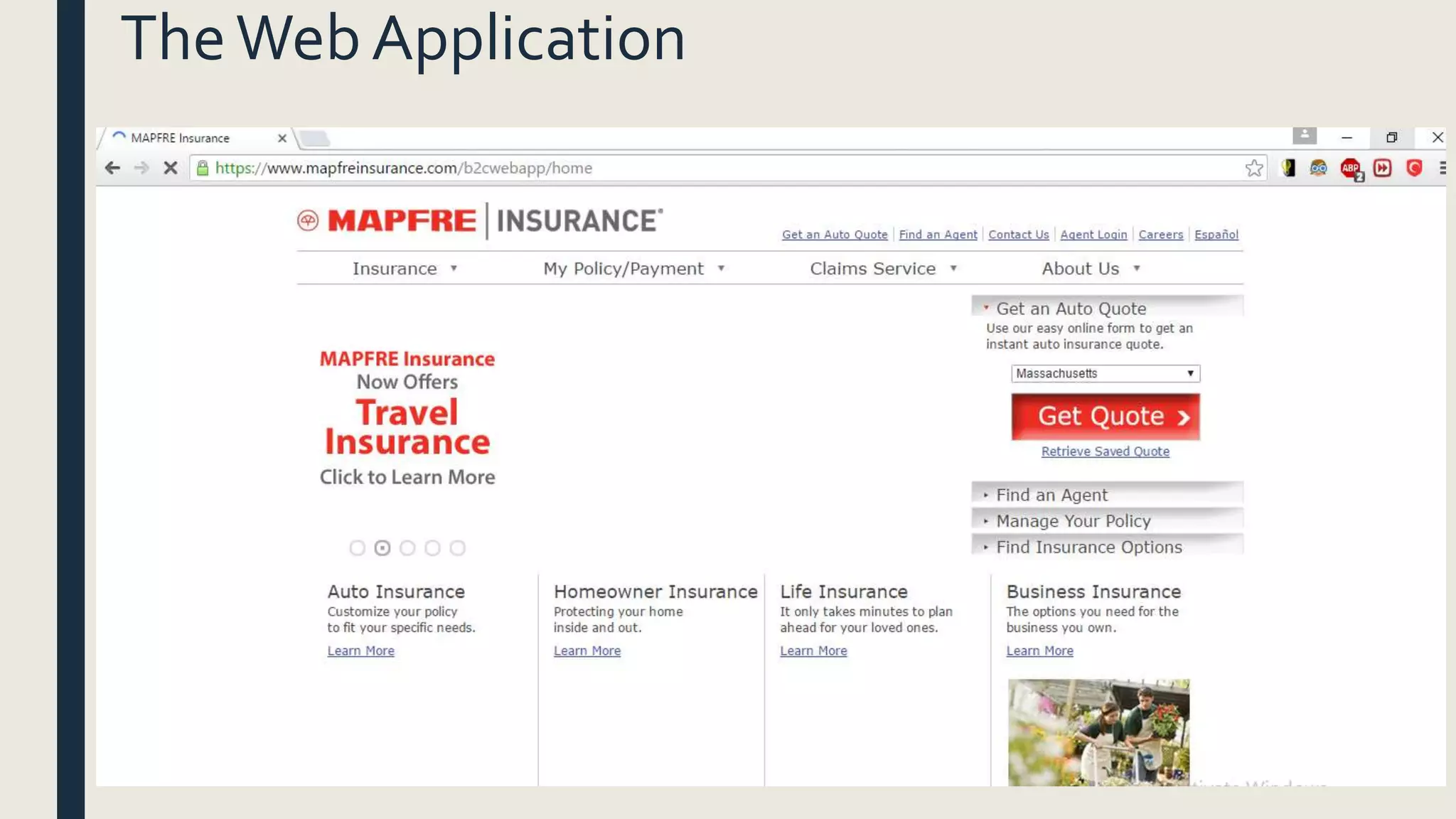This screenshot has width=1456, height=819.
Task: Click the Auto Insurance heading
Action: coord(396,591)
